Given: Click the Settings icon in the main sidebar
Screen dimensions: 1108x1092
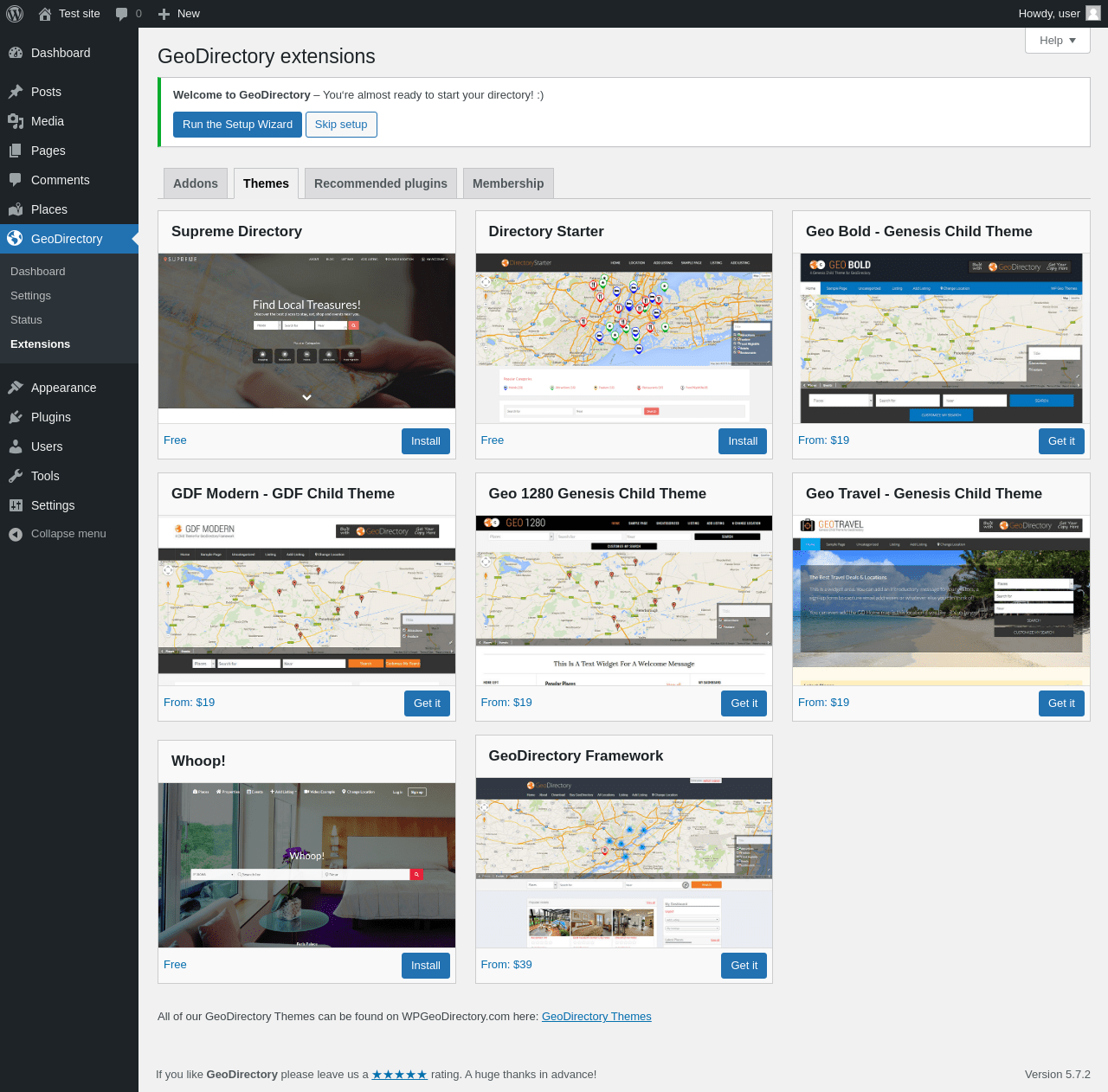Looking at the screenshot, I should (16, 505).
